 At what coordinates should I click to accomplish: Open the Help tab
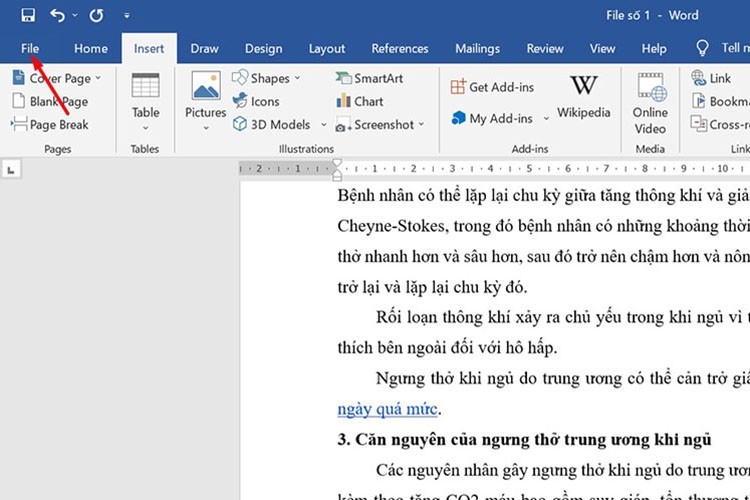pos(654,49)
